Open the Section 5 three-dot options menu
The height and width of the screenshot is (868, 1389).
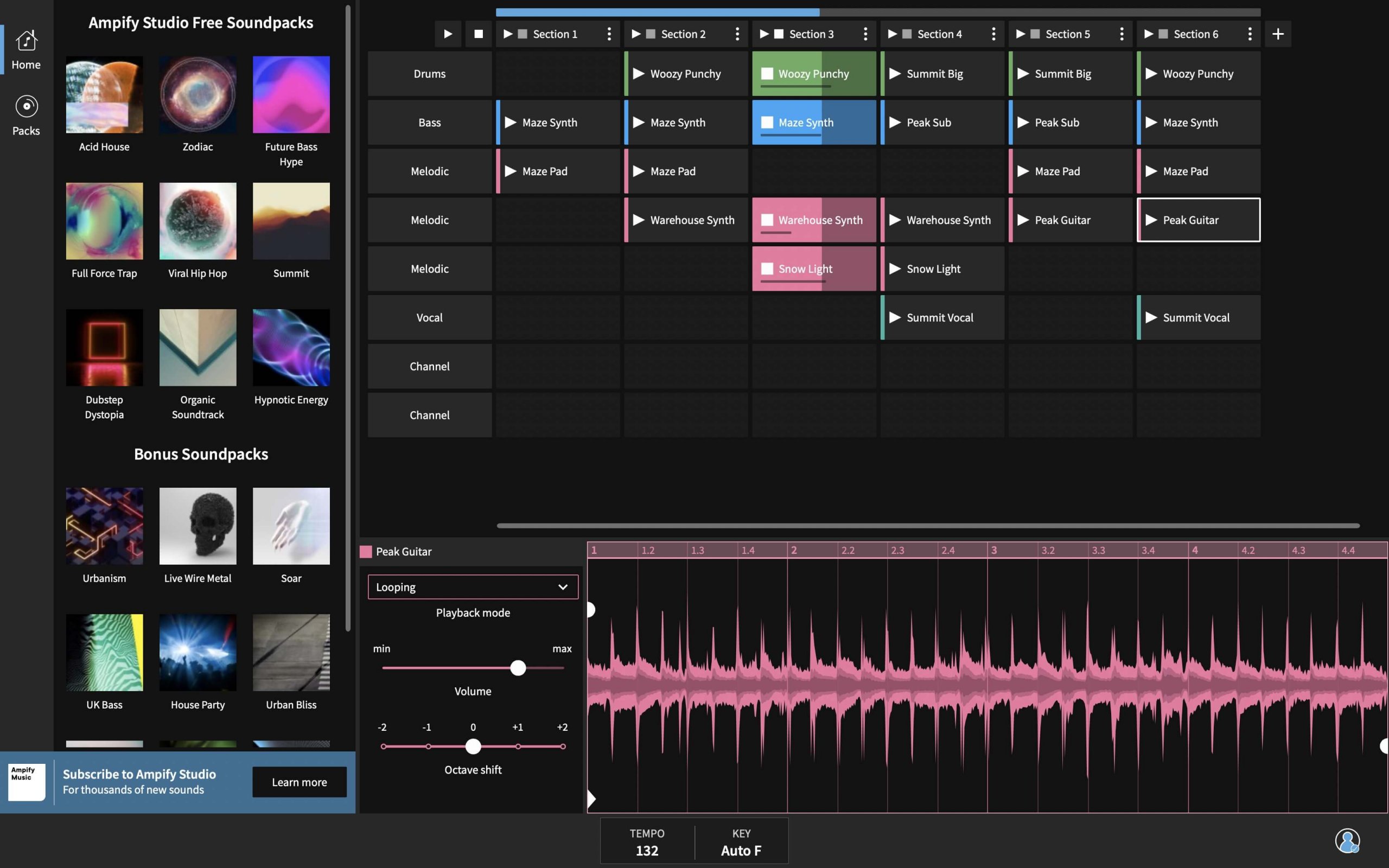coord(1122,34)
